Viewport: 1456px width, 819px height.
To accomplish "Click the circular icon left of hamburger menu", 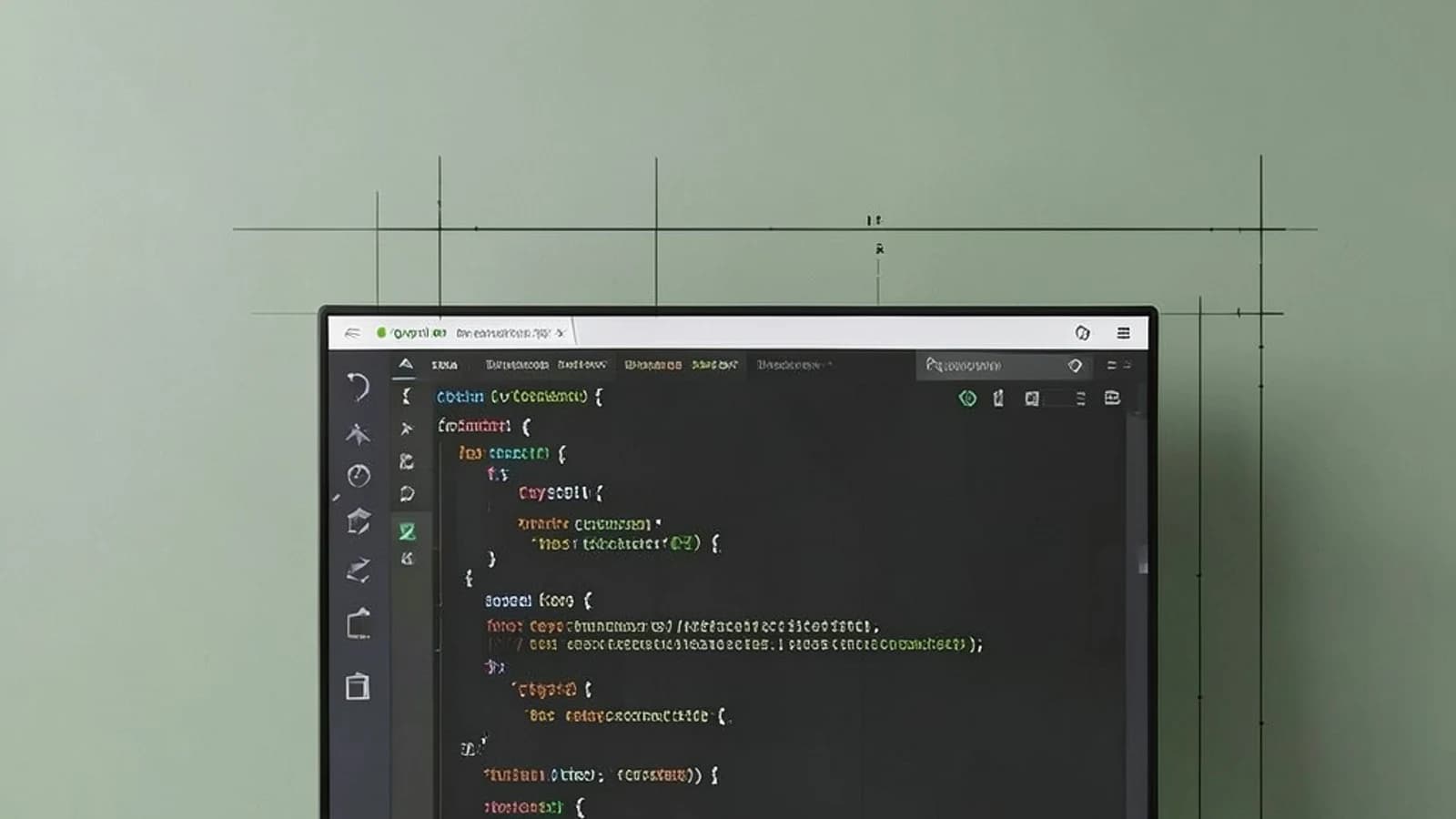I will (x=1082, y=333).
